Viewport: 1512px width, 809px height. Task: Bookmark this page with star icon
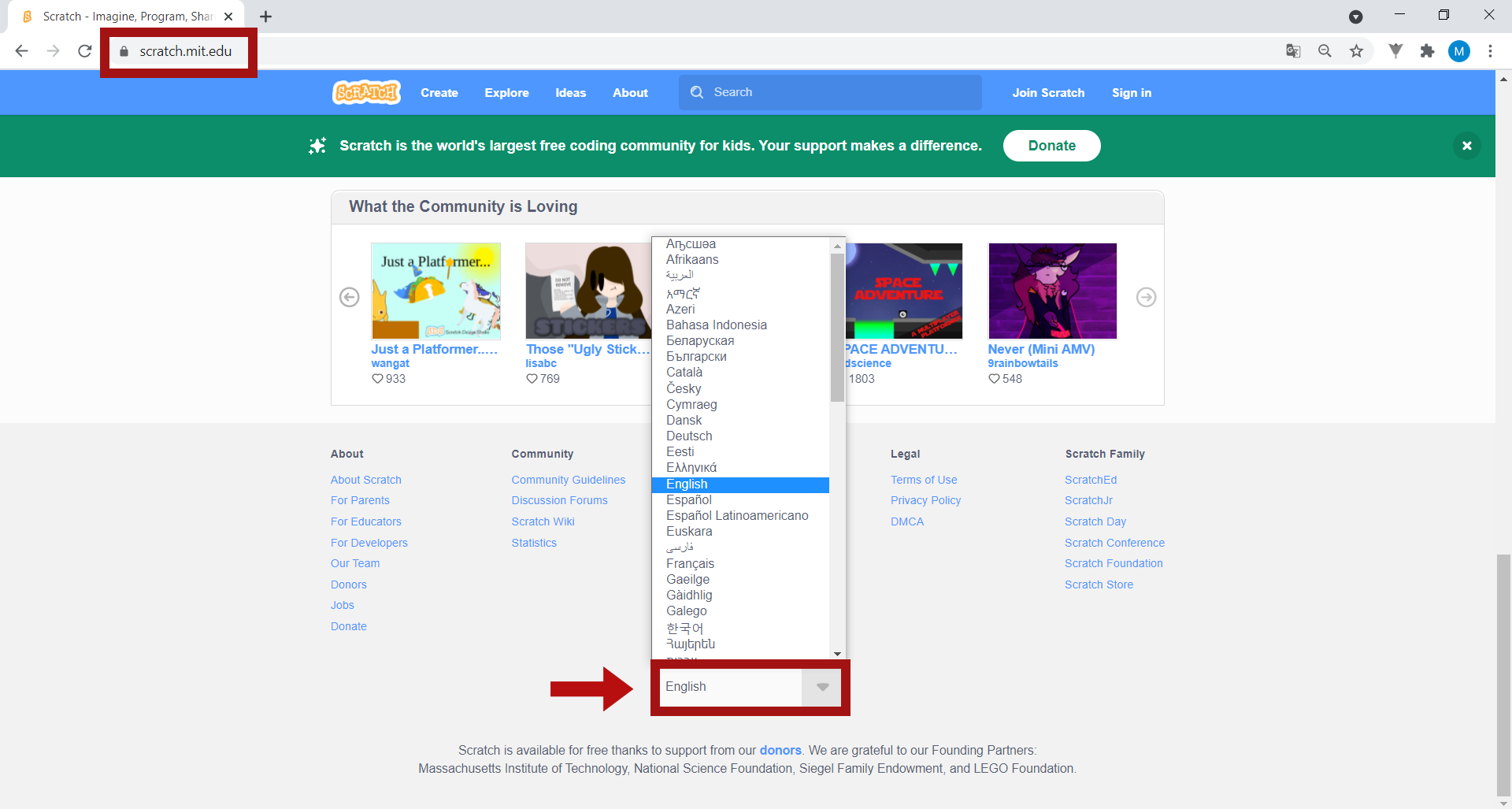click(x=1356, y=51)
